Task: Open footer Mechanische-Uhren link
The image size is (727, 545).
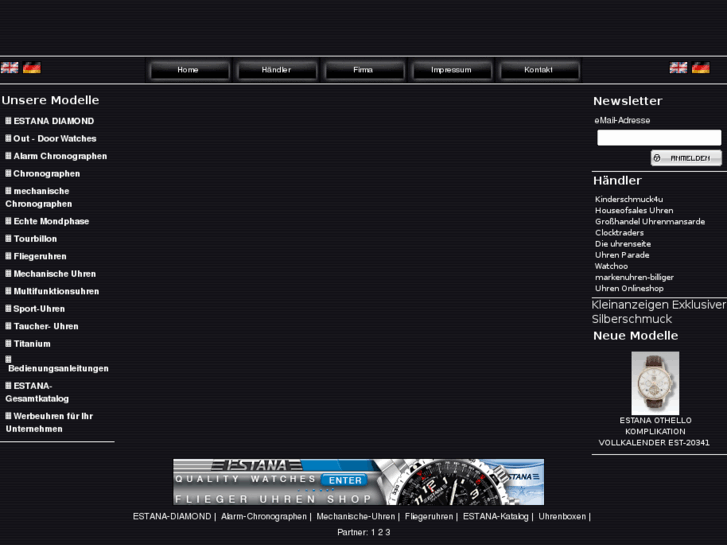Action: 356,517
